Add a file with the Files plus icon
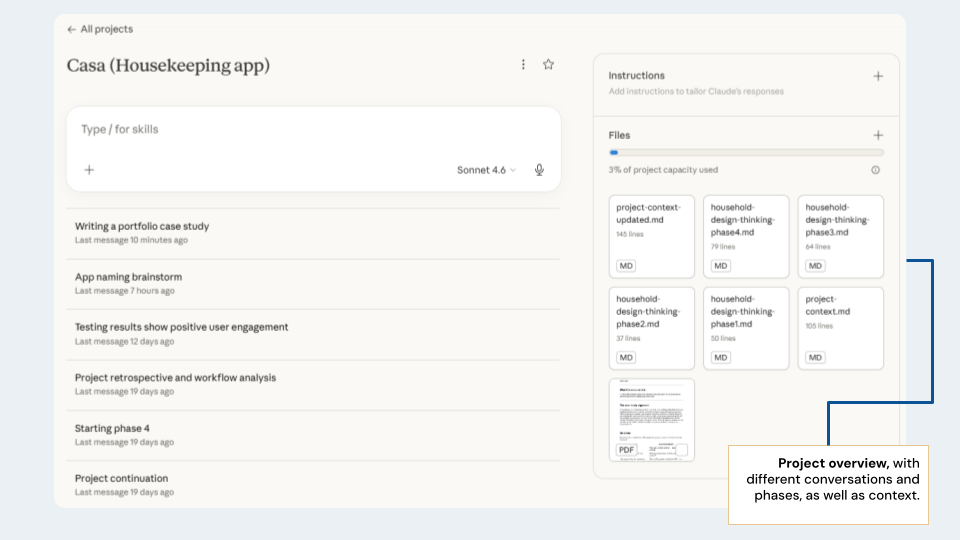This screenshot has width=960, height=540. click(x=878, y=135)
